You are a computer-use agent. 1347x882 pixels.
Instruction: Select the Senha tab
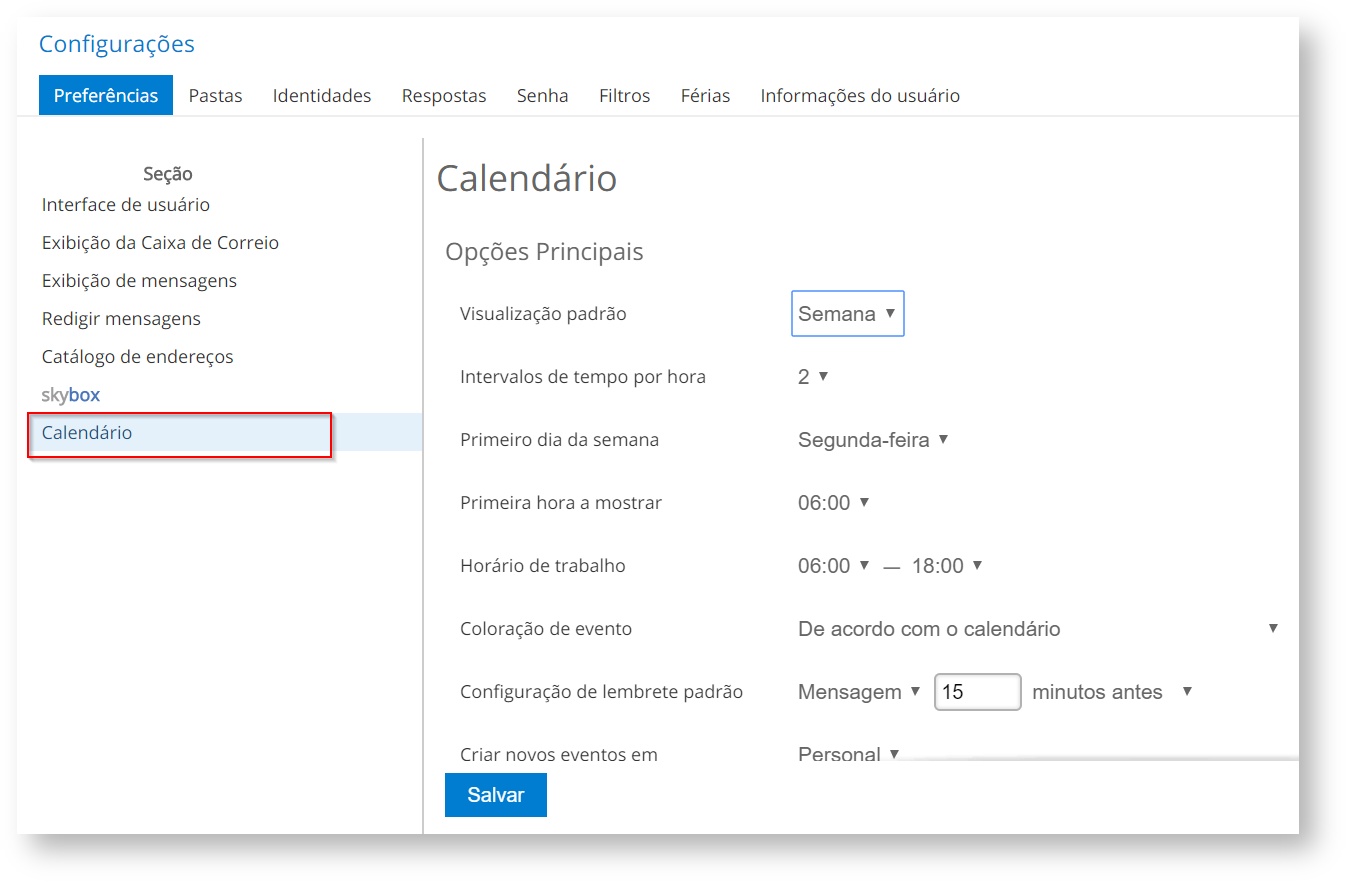point(542,96)
